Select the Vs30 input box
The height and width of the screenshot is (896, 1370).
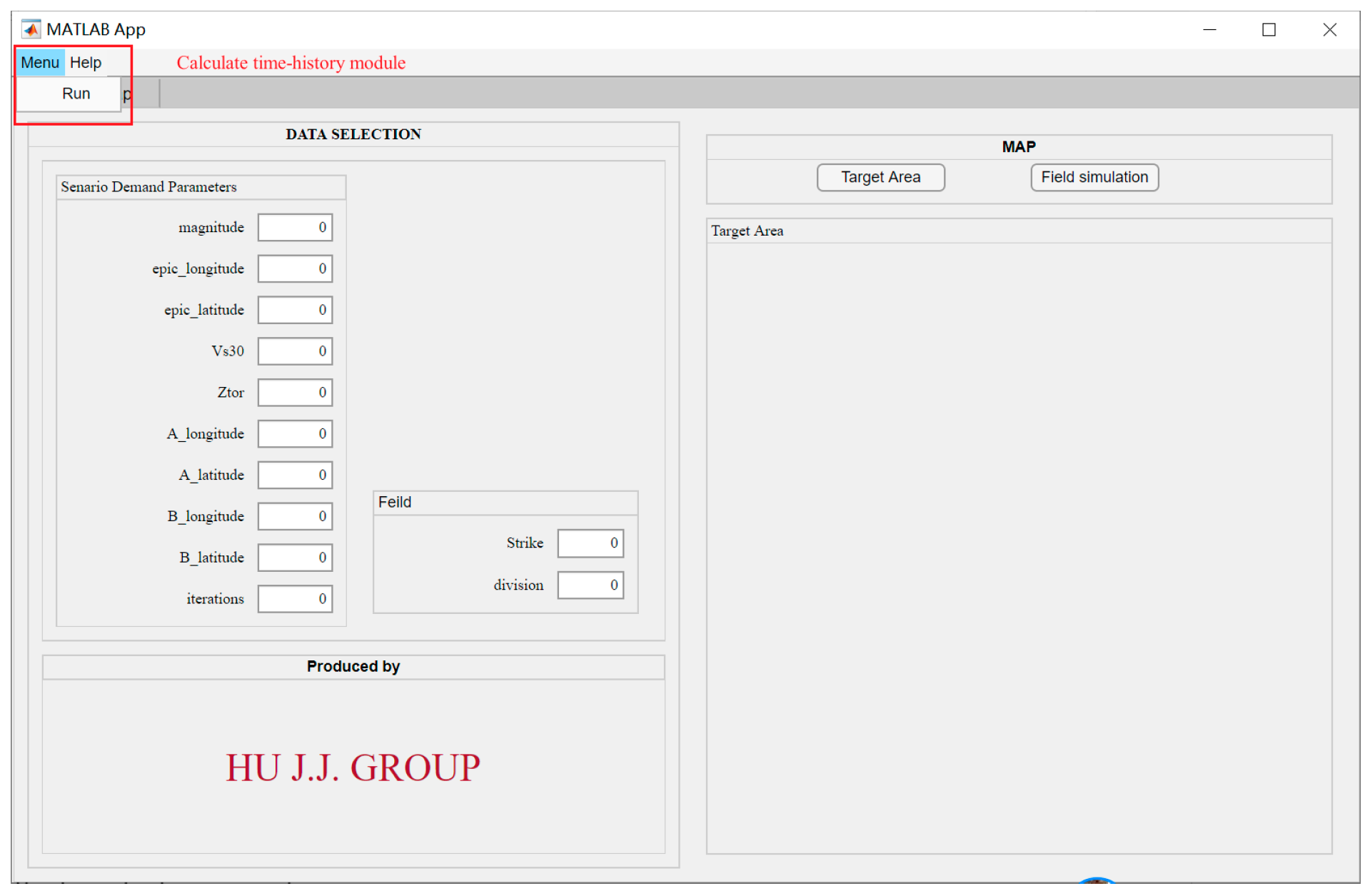295,351
